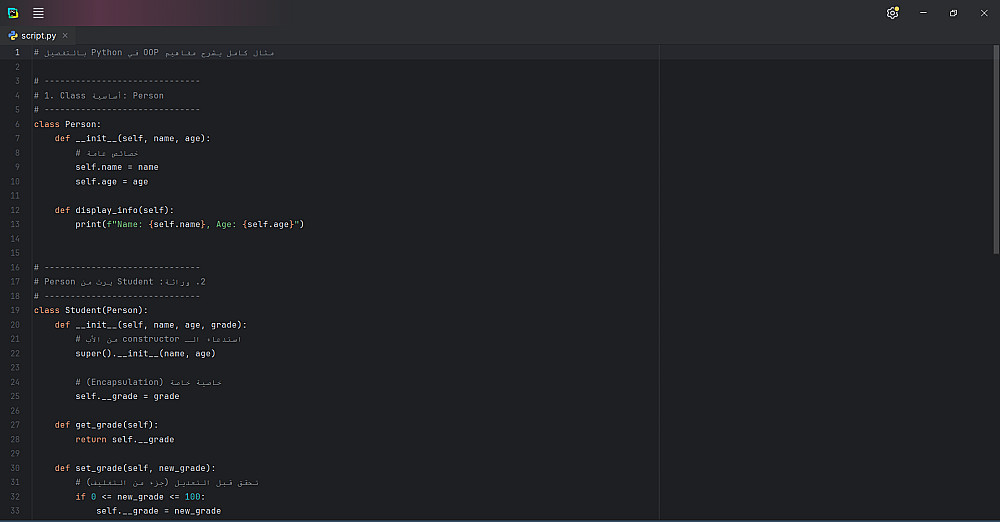Click the 'super().__init__(name, age)' call
This screenshot has width=1000, height=522.
pos(145,353)
